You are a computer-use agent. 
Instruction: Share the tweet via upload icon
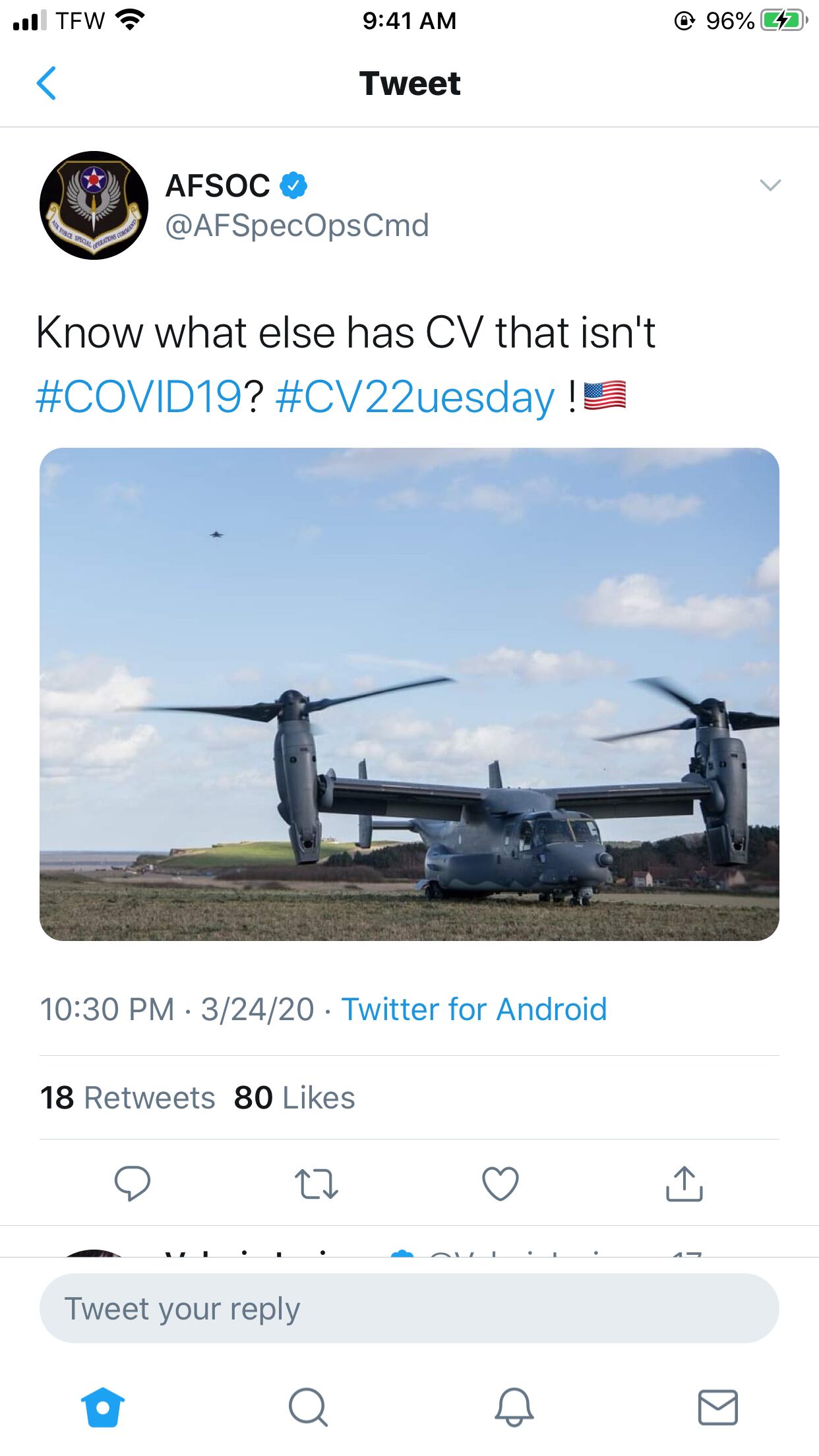click(684, 1183)
